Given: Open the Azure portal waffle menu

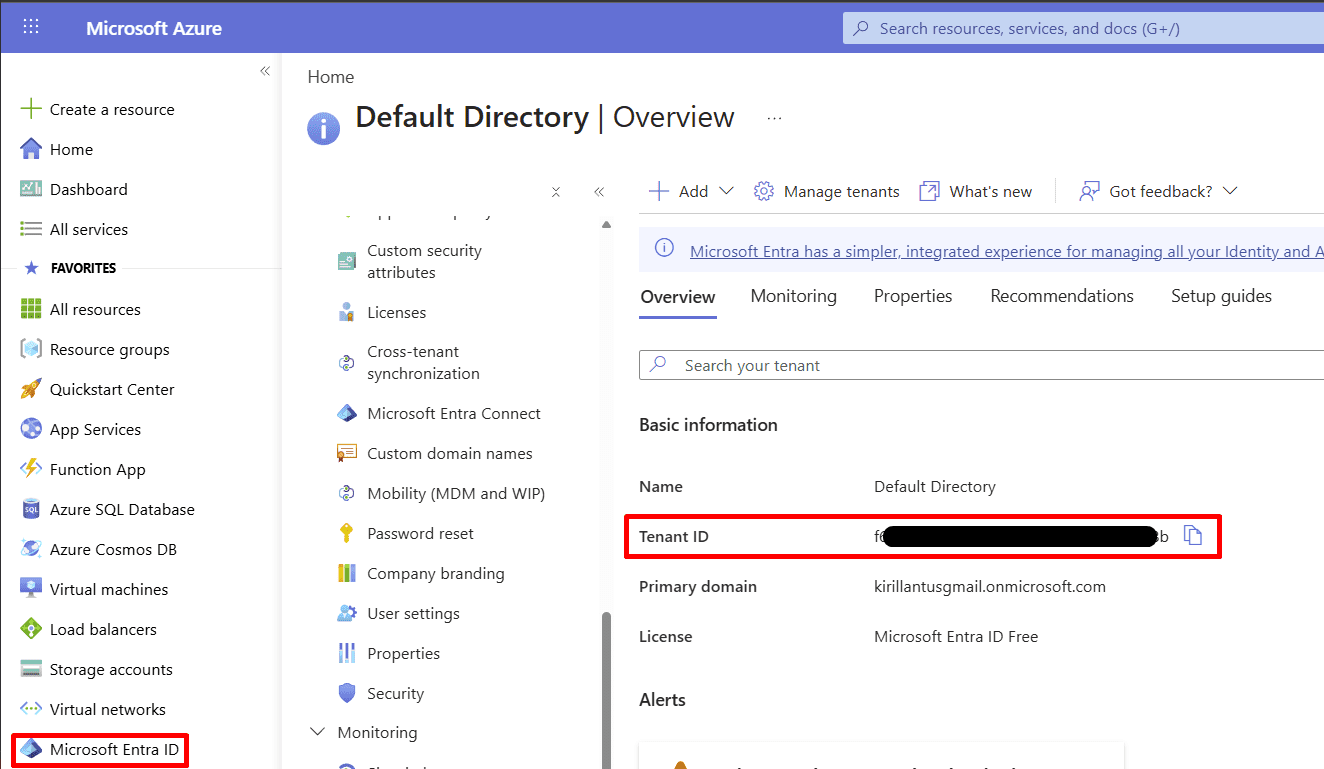Looking at the screenshot, I should tap(31, 27).
